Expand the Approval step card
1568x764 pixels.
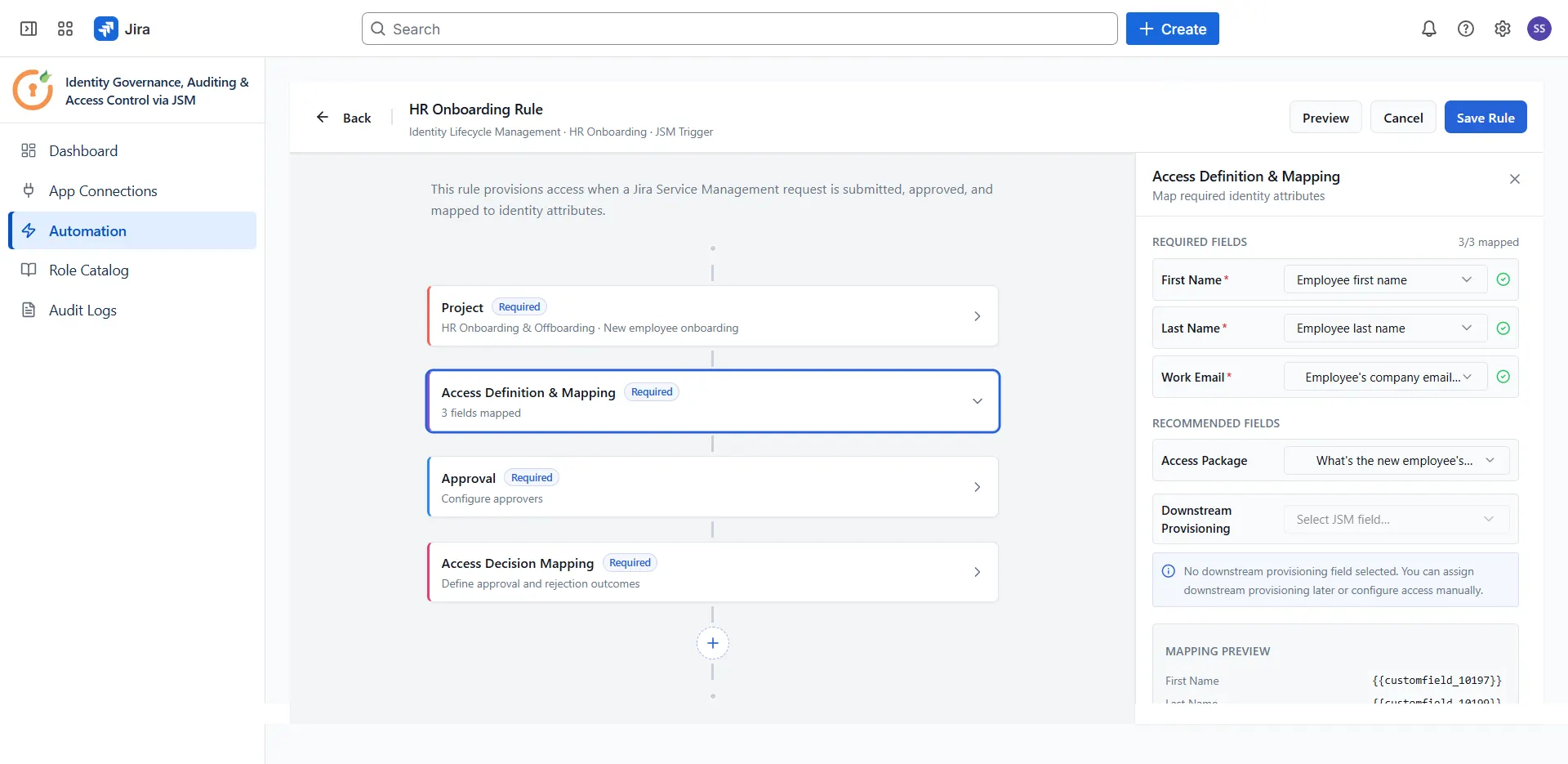coord(713,487)
